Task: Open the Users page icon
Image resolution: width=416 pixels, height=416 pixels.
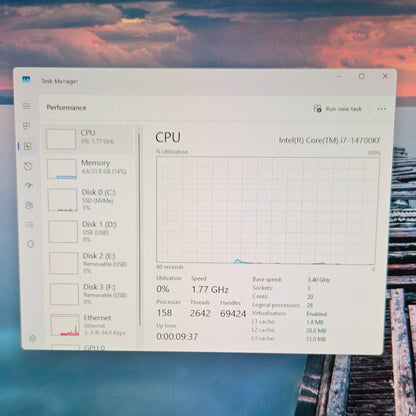Action: click(29, 205)
